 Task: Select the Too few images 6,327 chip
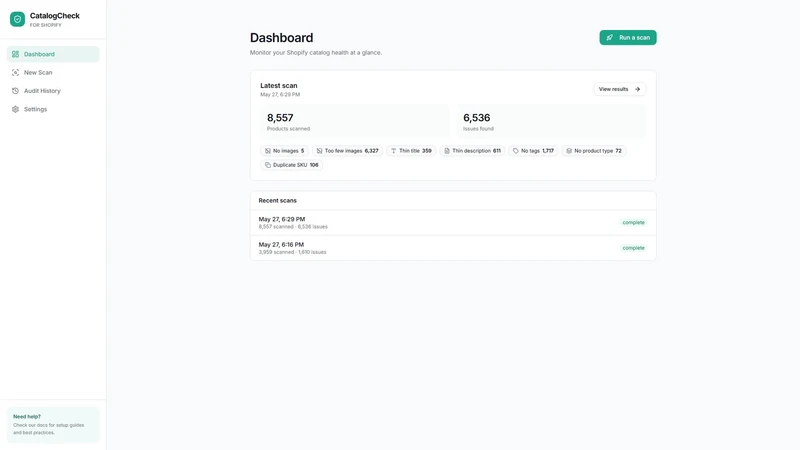(x=347, y=151)
